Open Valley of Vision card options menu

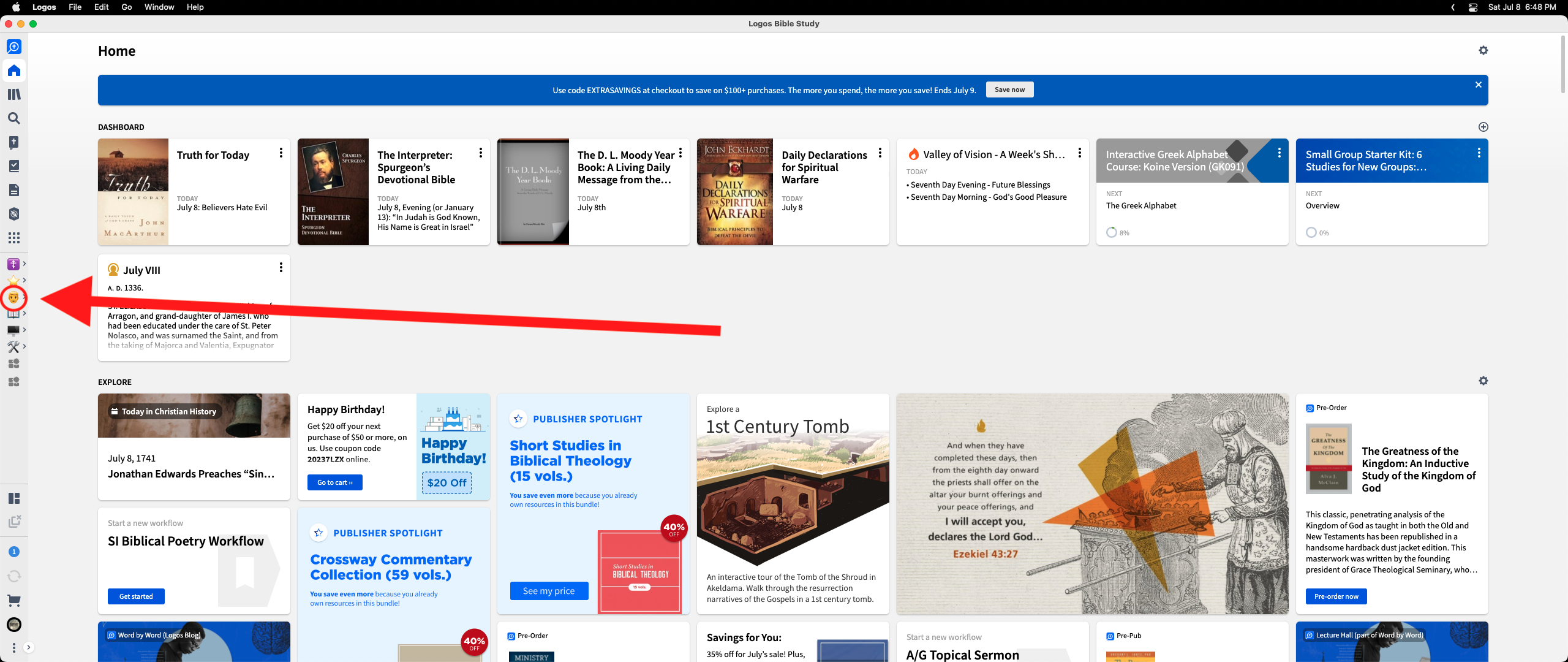[x=1079, y=153]
